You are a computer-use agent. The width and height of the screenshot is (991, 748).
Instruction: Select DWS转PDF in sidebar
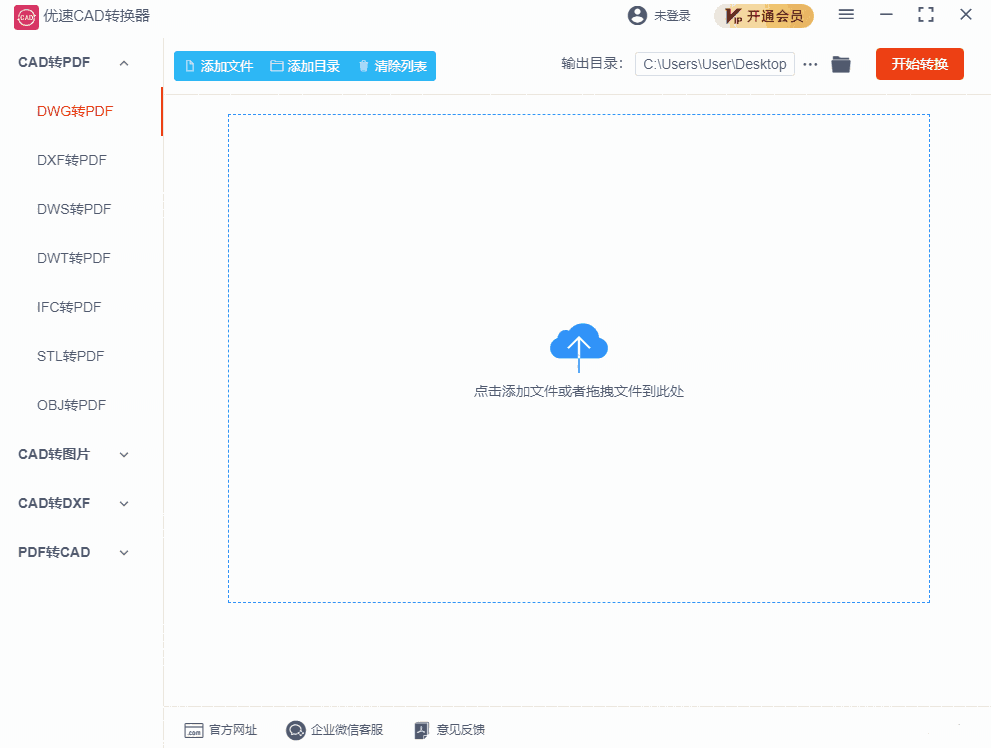coord(74,209)
